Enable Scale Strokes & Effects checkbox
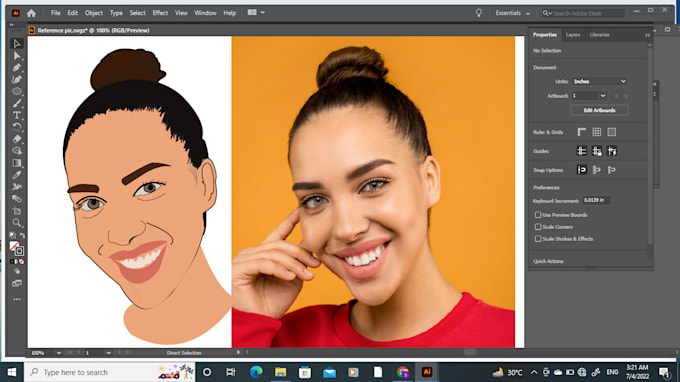The width and height of the screenshot is (680, 382). point(538,238)
